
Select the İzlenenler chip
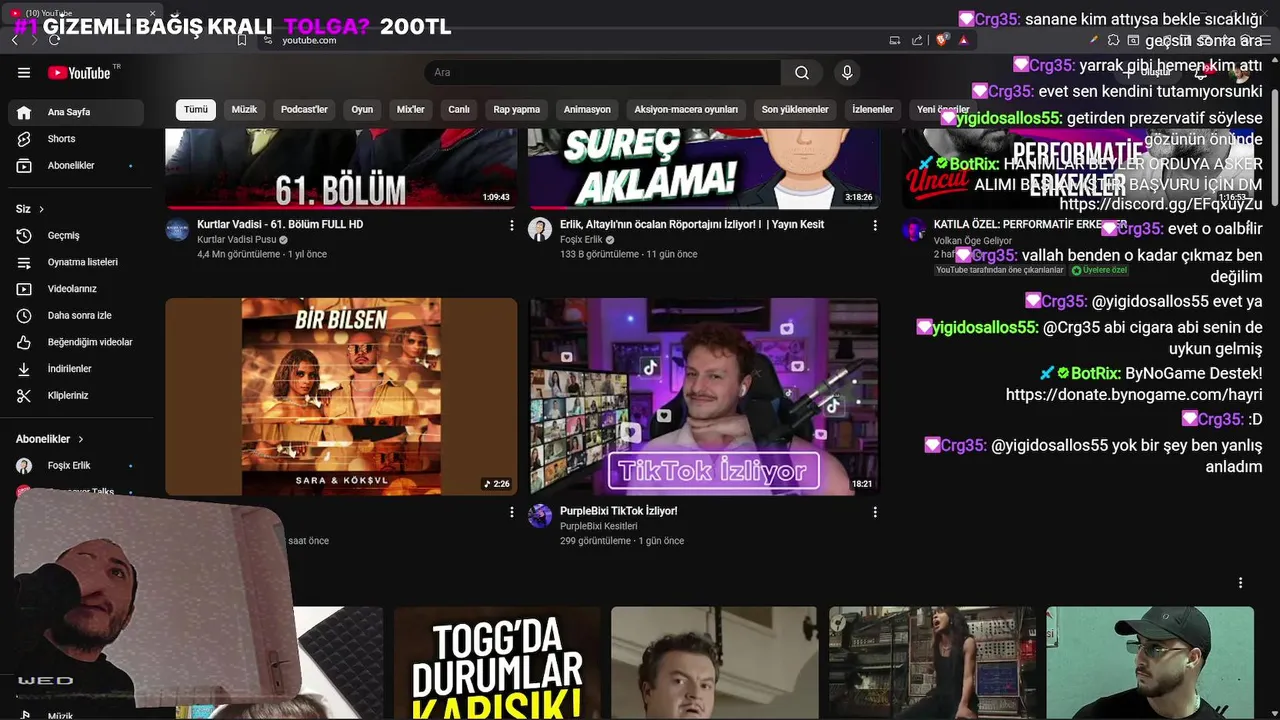(872, 110)
